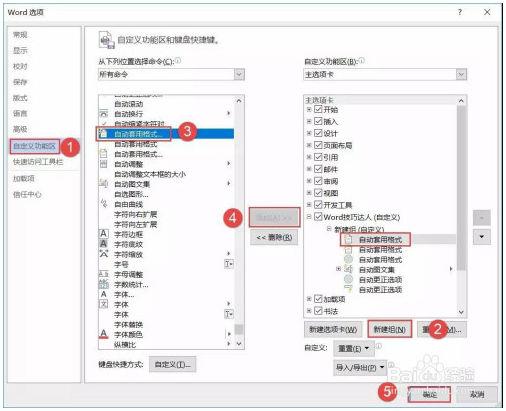Click the 字符底纹 shaded A icon
506x411 pixels.
coord(104,244)
